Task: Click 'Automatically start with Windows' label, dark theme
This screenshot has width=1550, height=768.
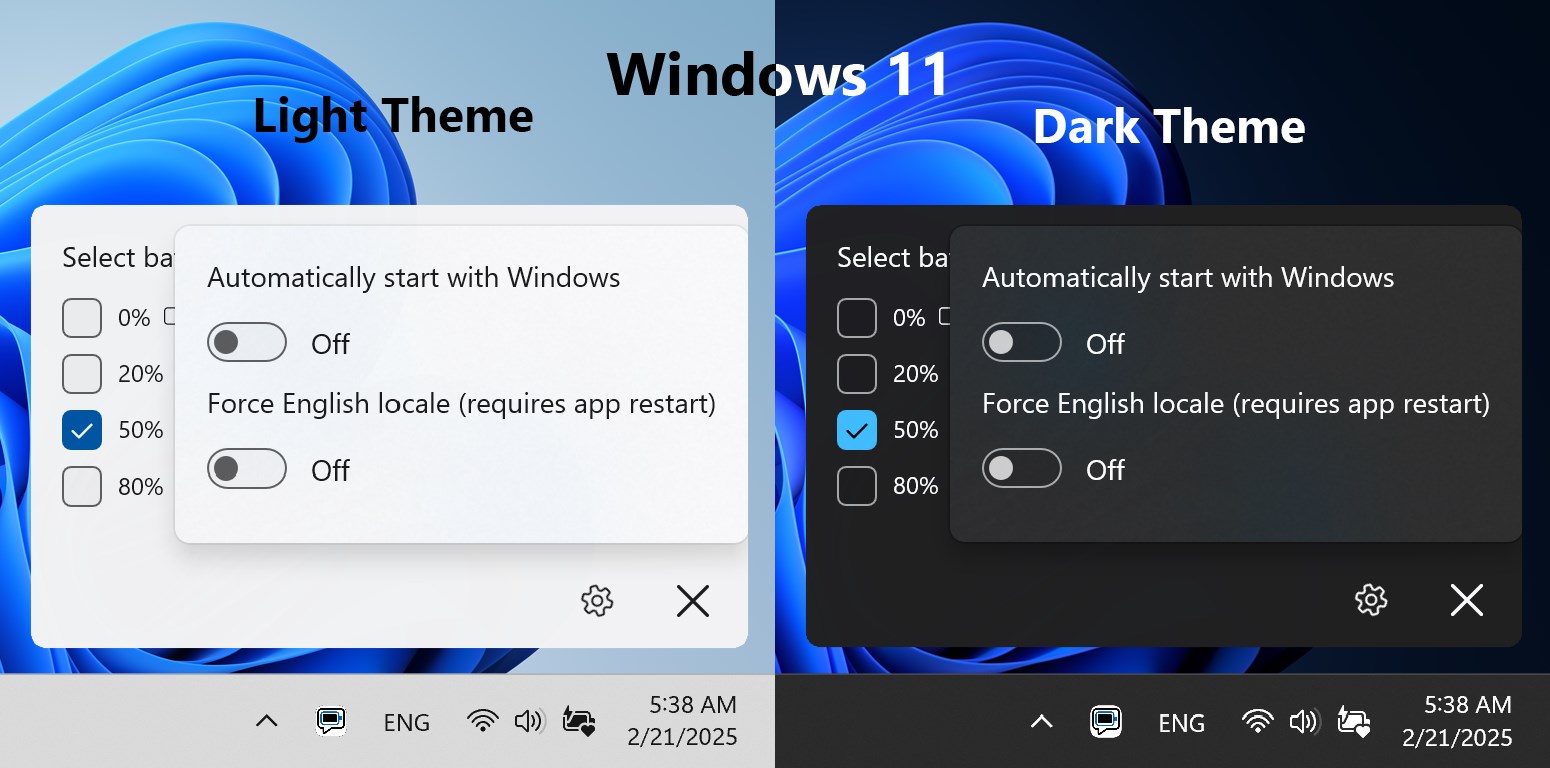Action: coord(1188,277)
